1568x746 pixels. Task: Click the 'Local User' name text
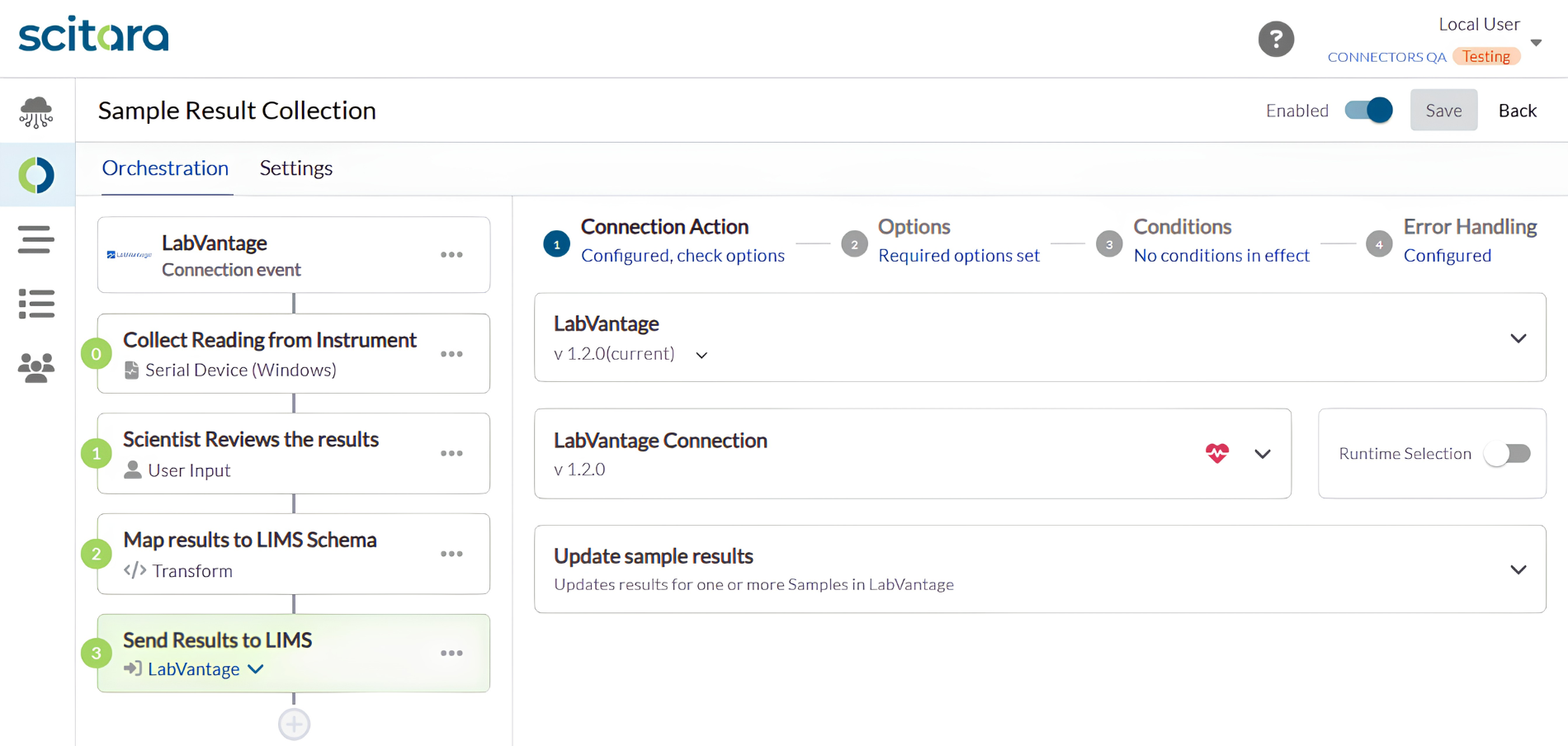pos(1479,24)
